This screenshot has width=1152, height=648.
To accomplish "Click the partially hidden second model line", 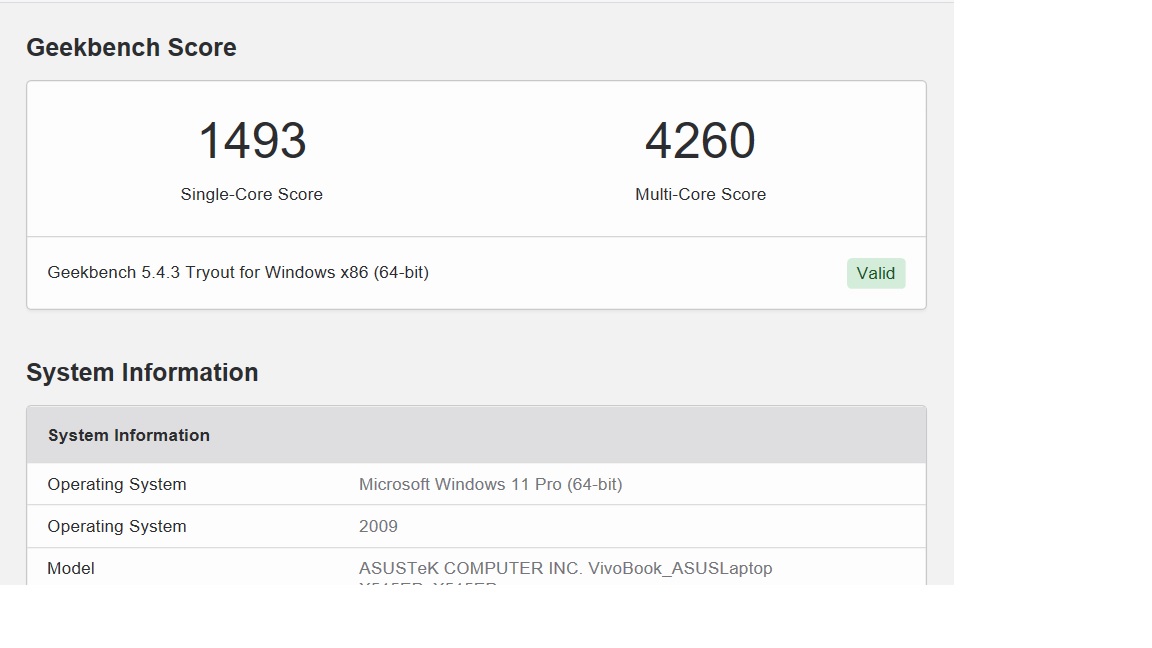I will coord(428,582).
